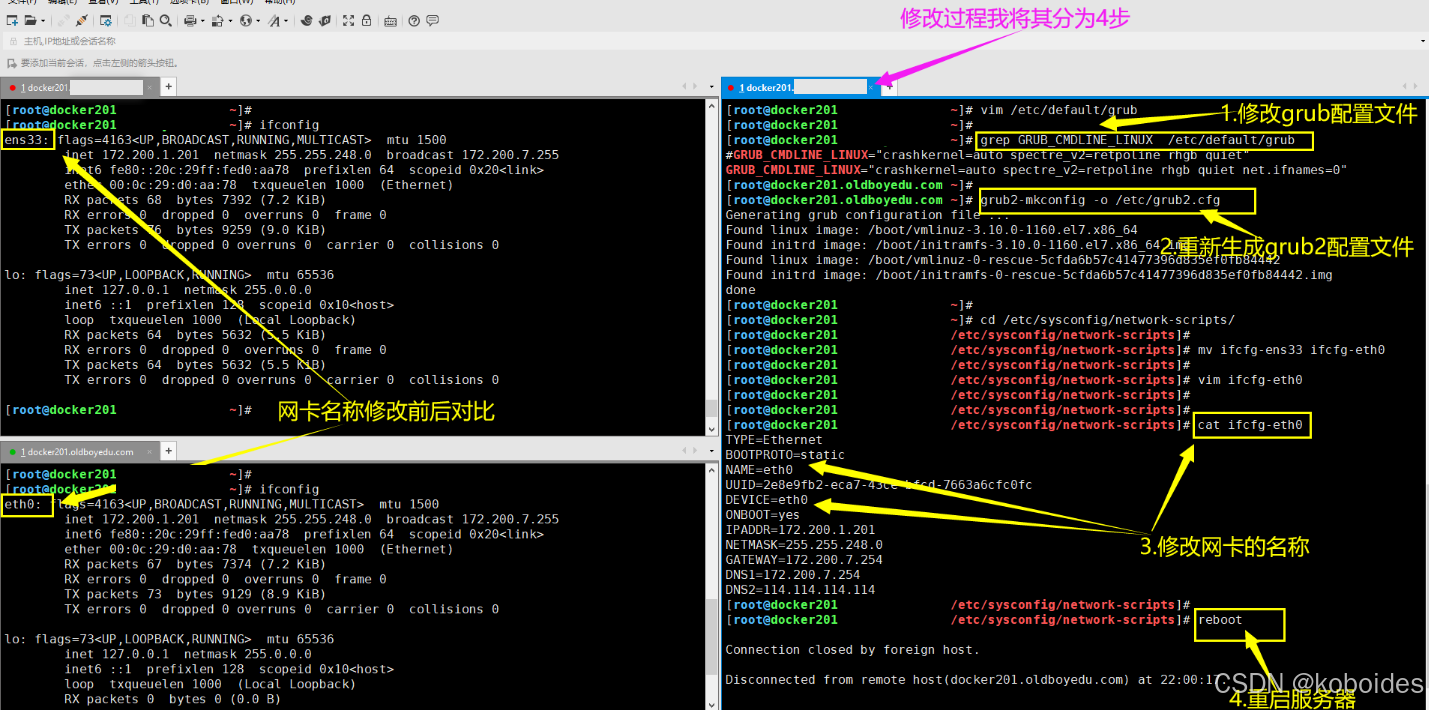1429x710 pixels.
Task: Click the host or IP address input field
Action: tap(700, 41)
